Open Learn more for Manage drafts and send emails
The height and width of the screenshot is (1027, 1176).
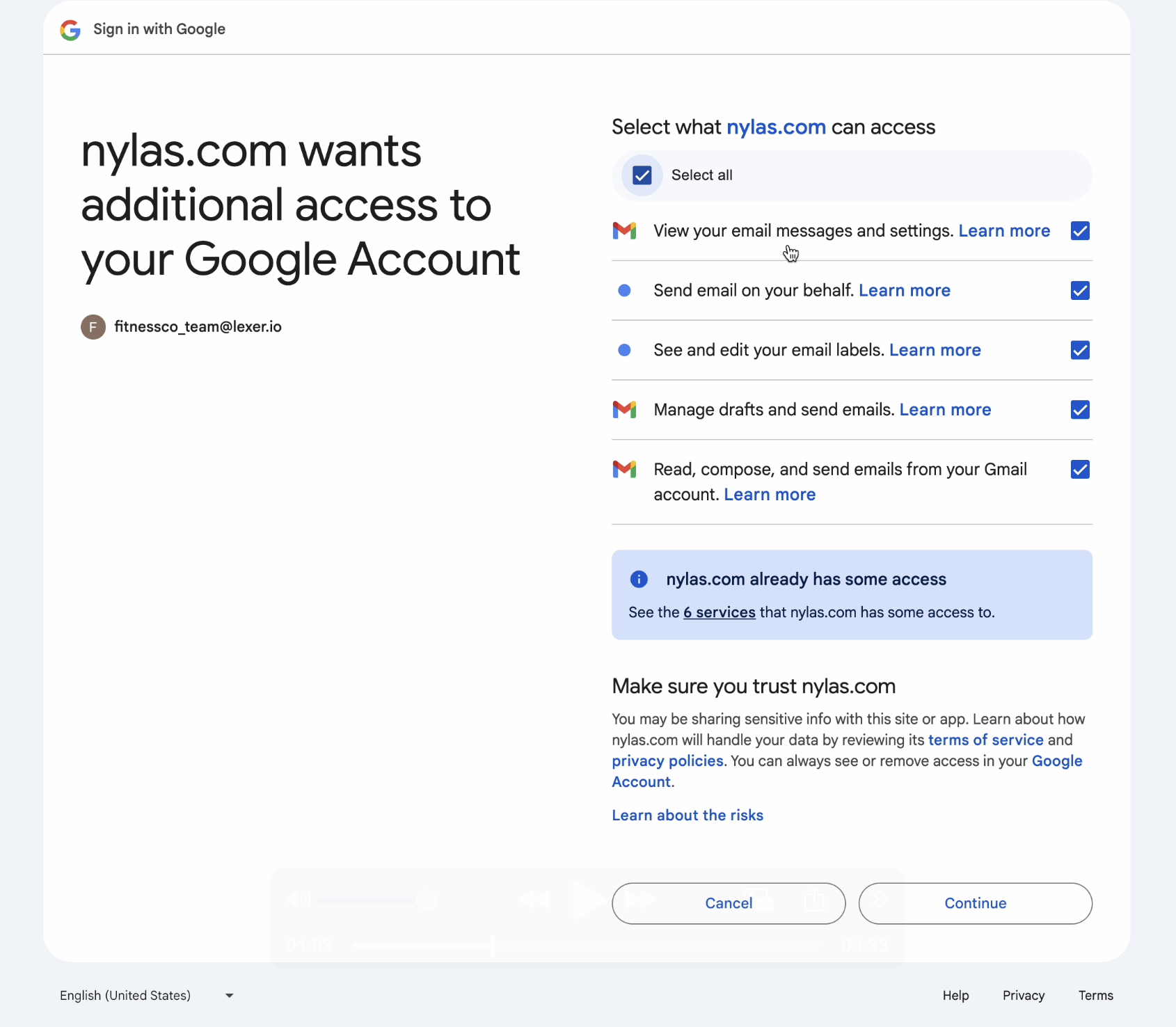945,410
